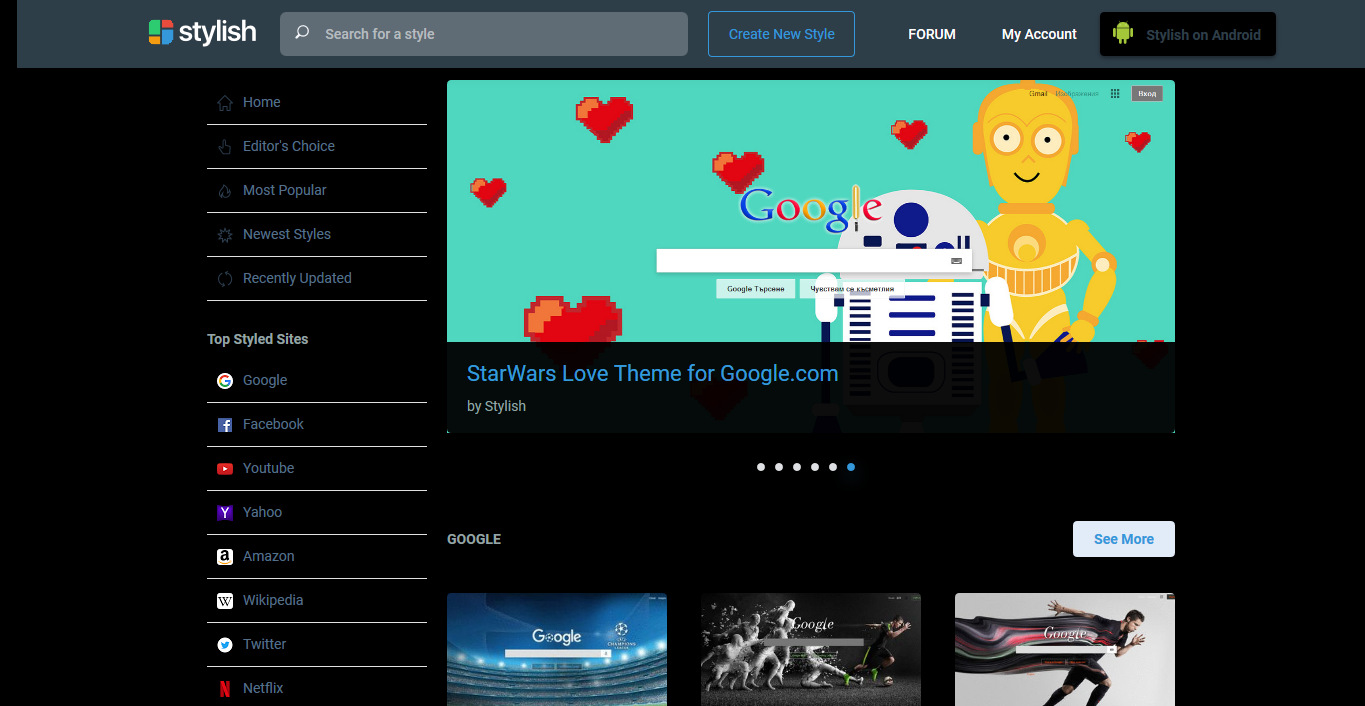Click the Newest Styles sparkle icon
Image resolution: width=1365 pixels, height=706 pixels.
[225, 234]
